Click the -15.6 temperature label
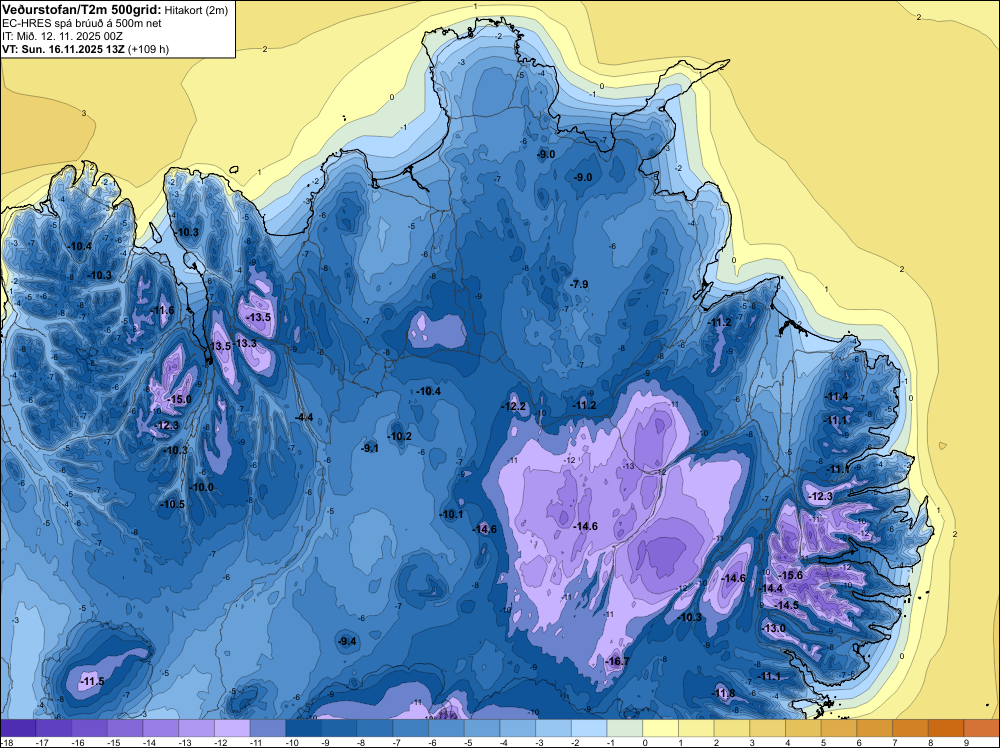This screenshot has width=1000, height=748. pos(791,575)
